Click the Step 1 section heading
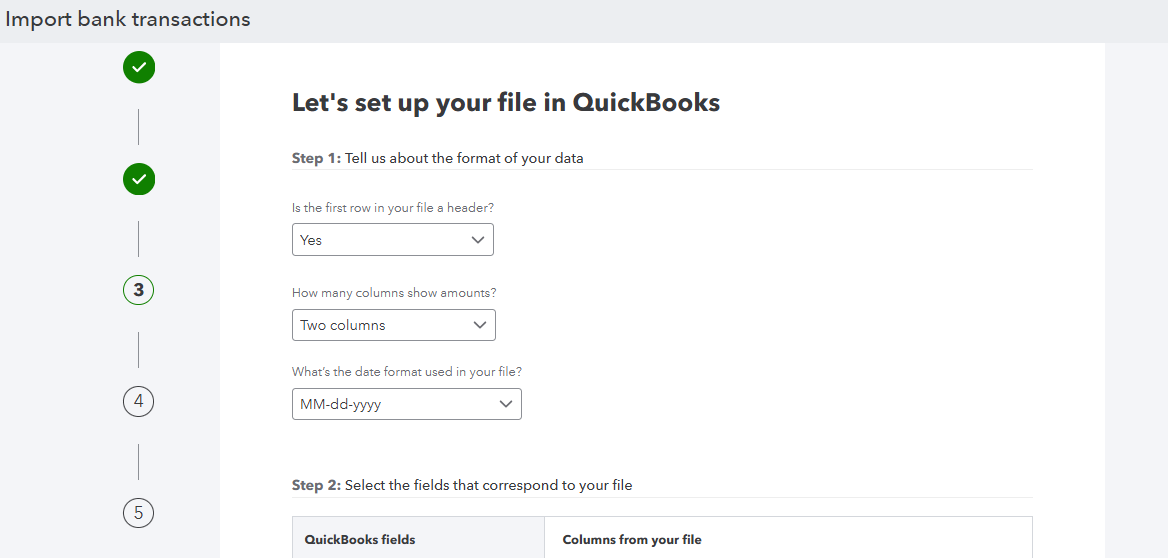 [x=437, y=158]
